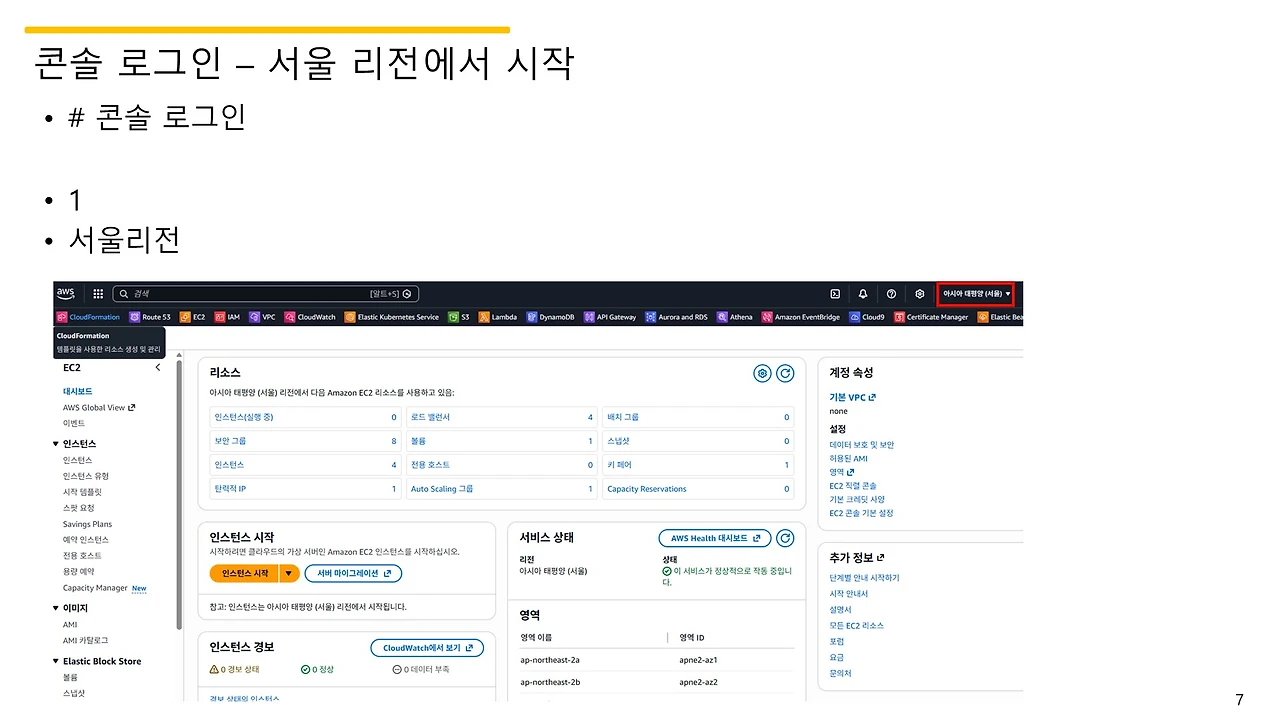This screenshot has width=1280, height=720.
Task: Open the help question-mark icon
Action: pos(891,293)
